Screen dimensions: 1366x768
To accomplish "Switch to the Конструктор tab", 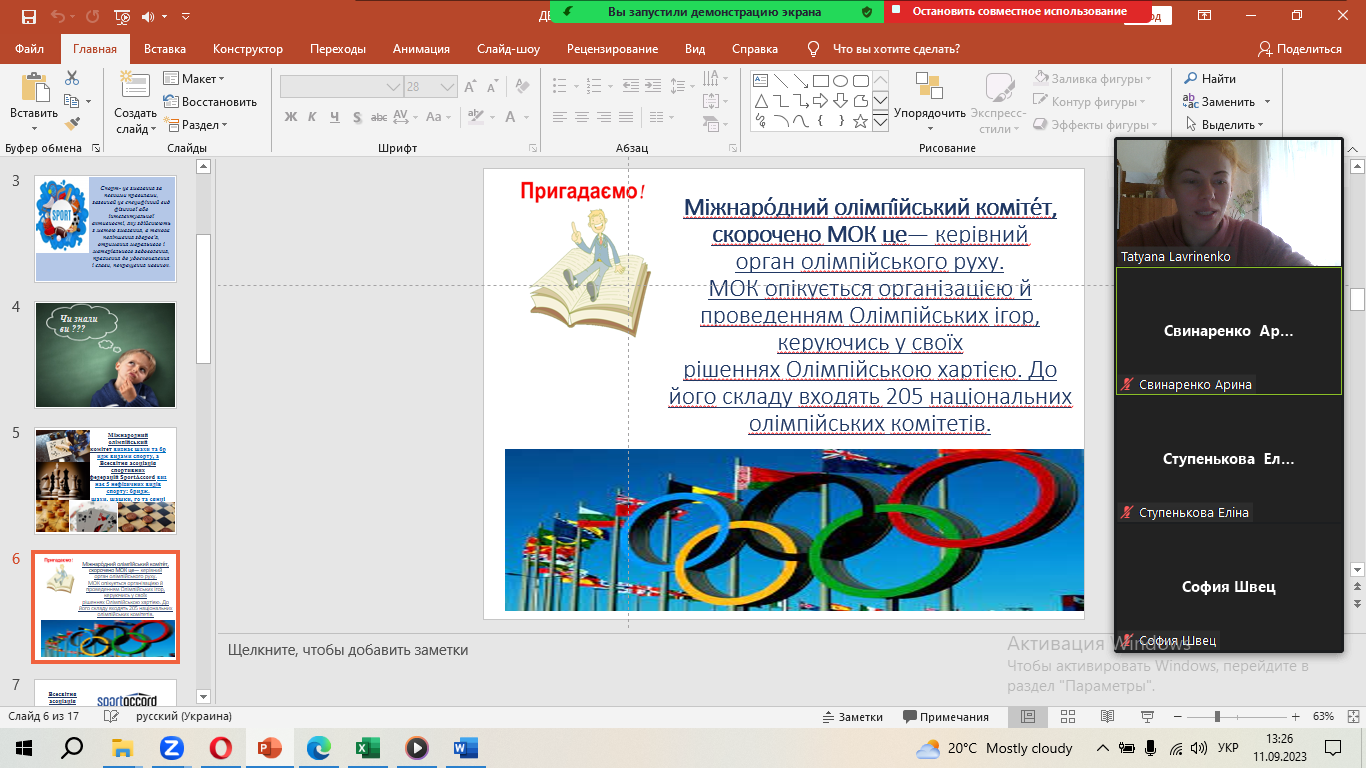I will click(x=248, y=49).
